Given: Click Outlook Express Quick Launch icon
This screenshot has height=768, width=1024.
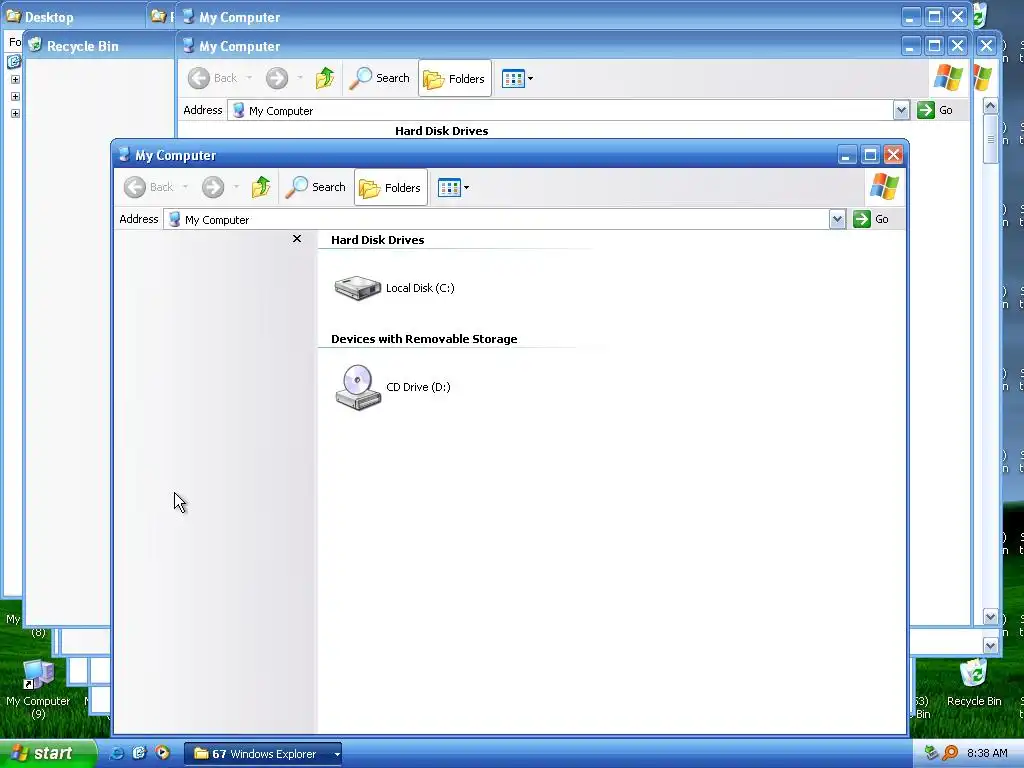Looking at the screenshot, I should [139, 754].
